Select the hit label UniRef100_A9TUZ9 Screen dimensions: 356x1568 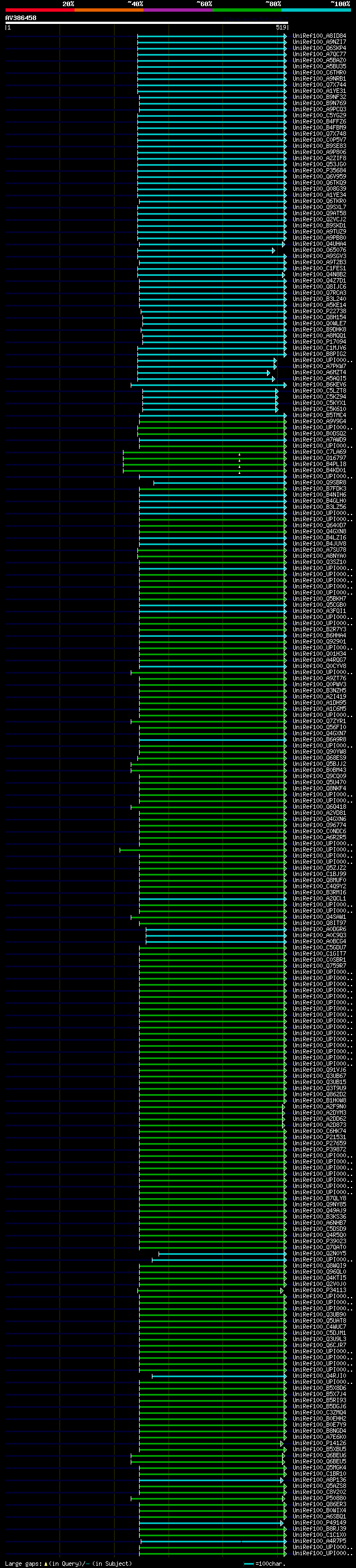(319, 231)
